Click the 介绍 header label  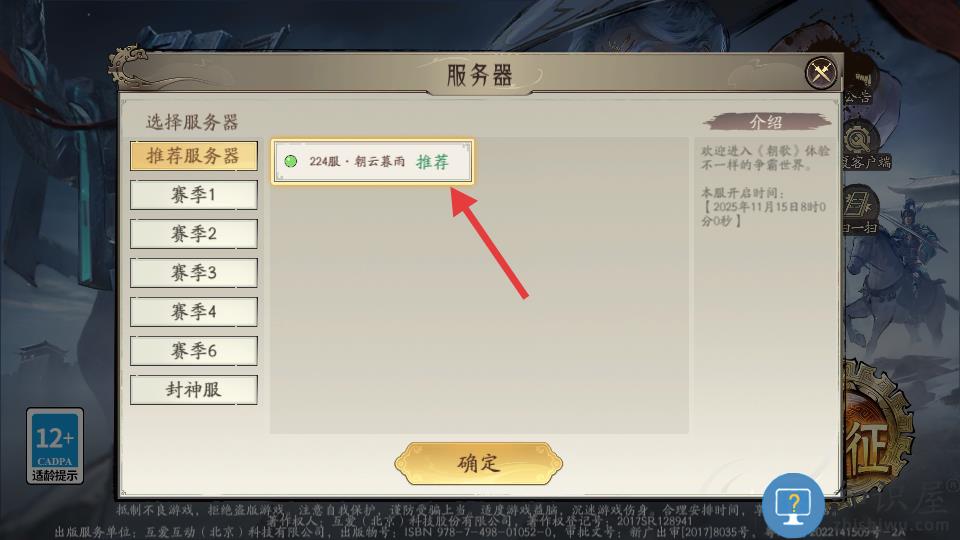point(766,122)
